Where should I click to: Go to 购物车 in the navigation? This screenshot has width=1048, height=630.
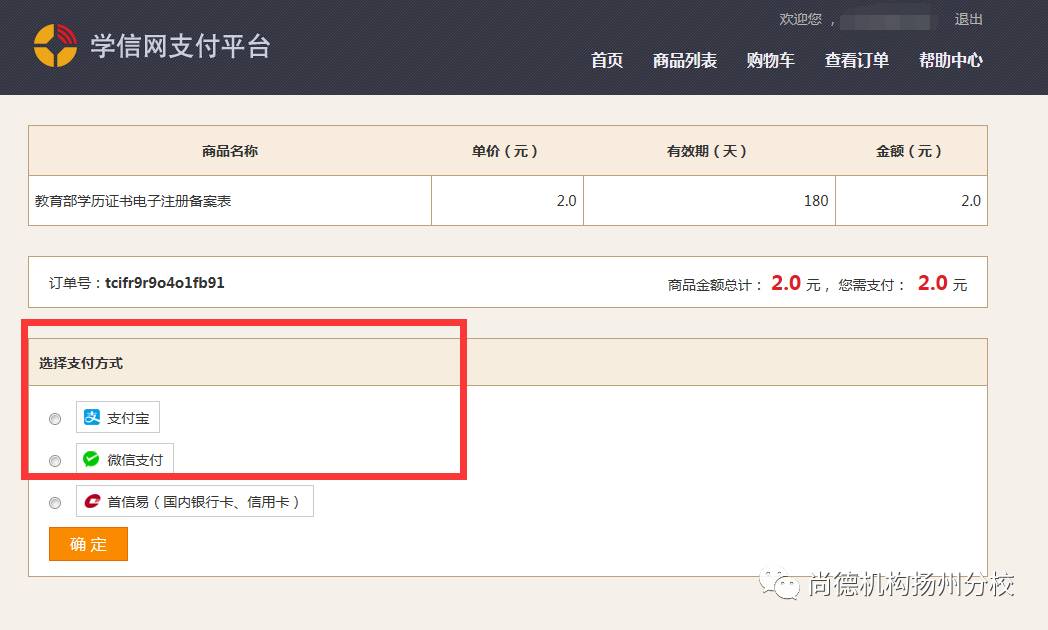[x=770, y=60]
